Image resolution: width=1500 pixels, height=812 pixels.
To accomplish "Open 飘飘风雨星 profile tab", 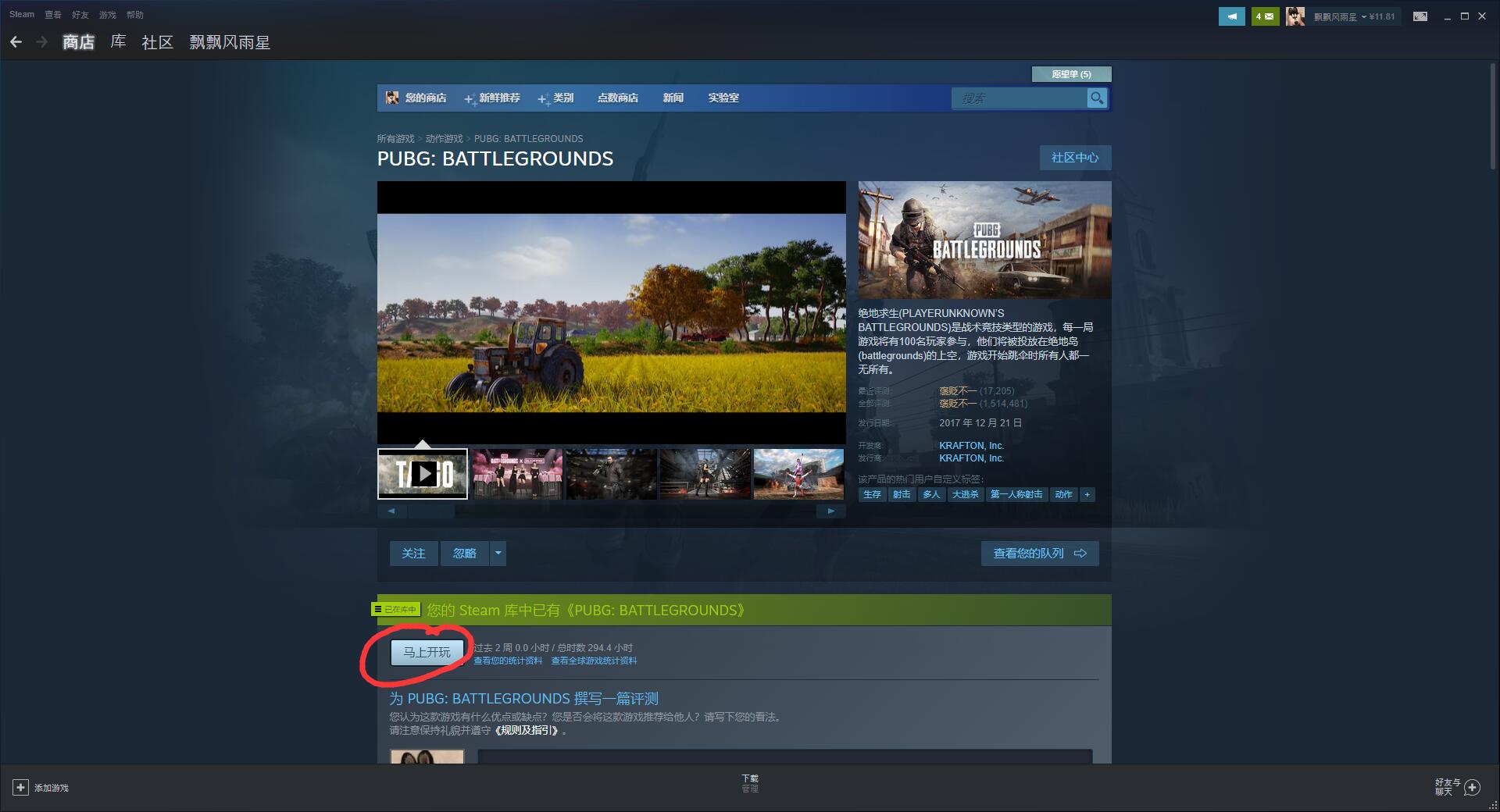I will point(230,42).
